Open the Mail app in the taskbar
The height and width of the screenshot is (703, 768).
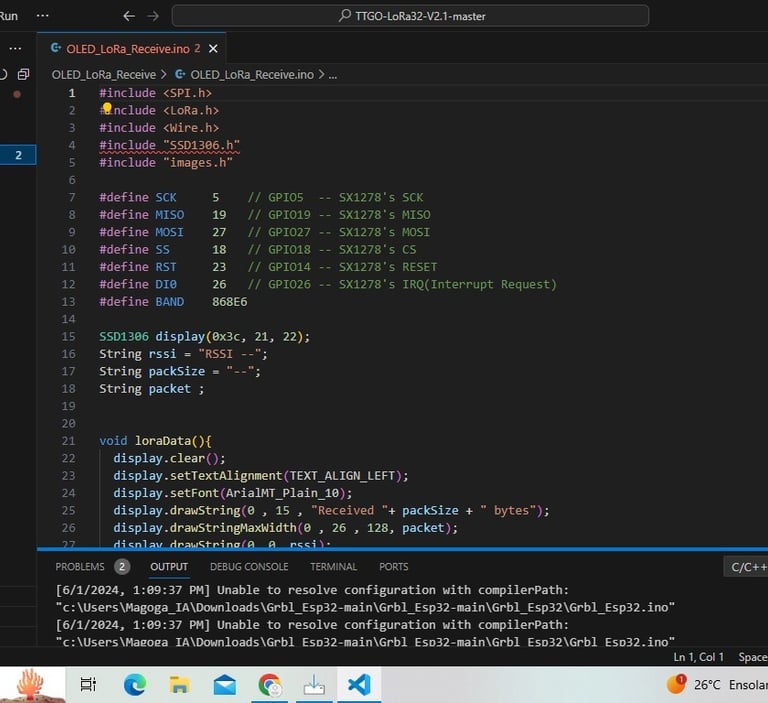224,684
